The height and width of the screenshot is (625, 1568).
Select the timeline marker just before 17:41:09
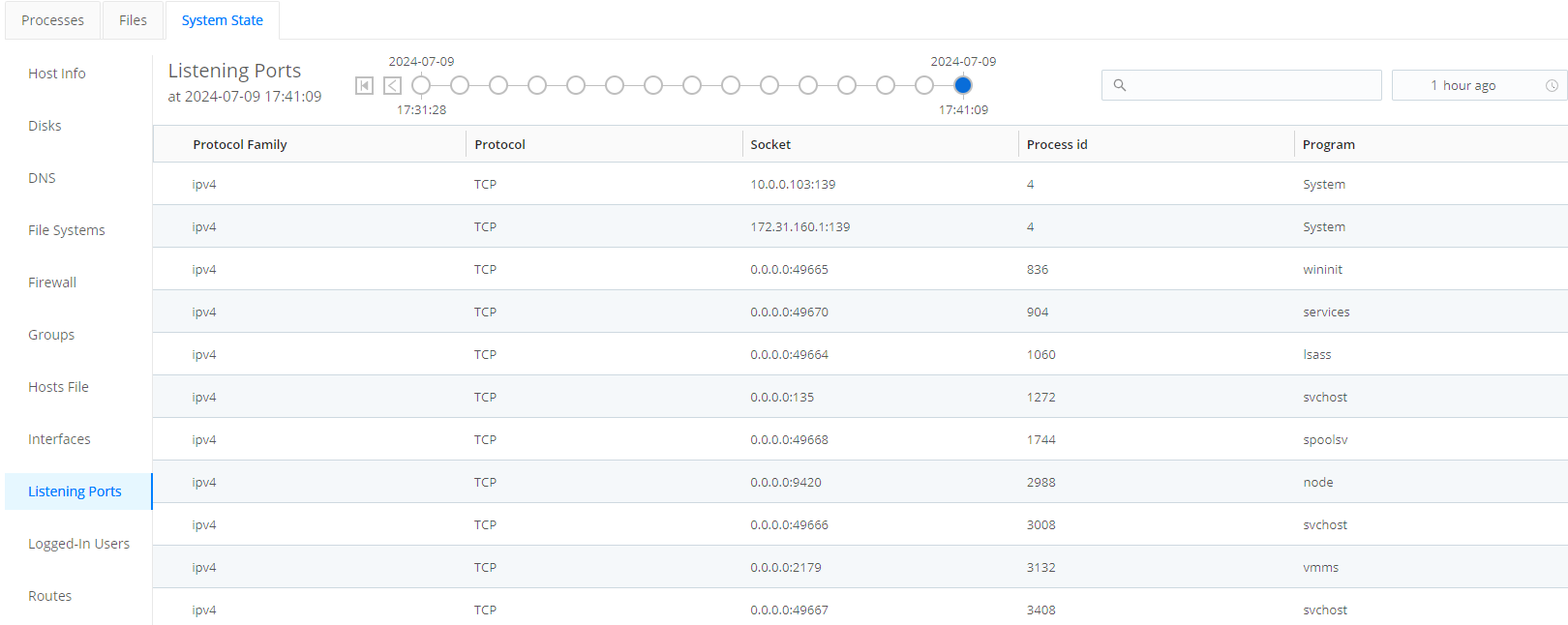pyautogui.click(x=924, y=85)
